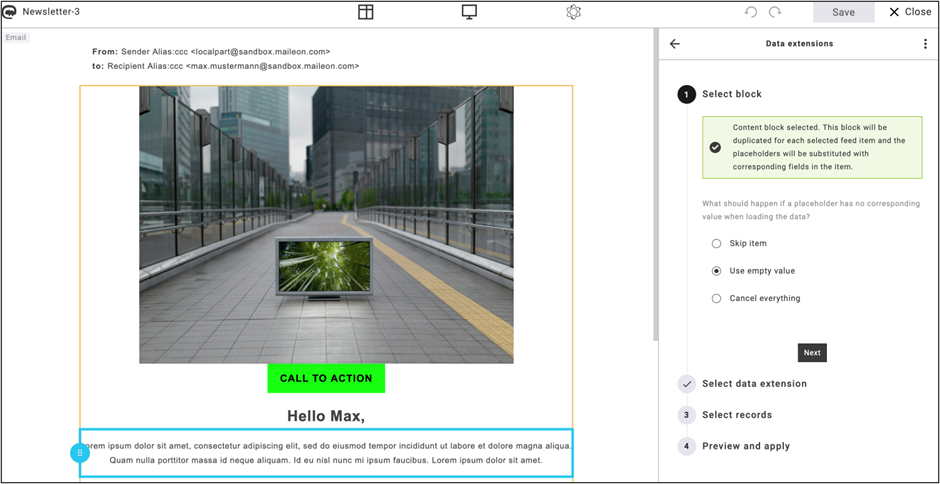Click the Hello Max, heading

click(x=326, y=416)
